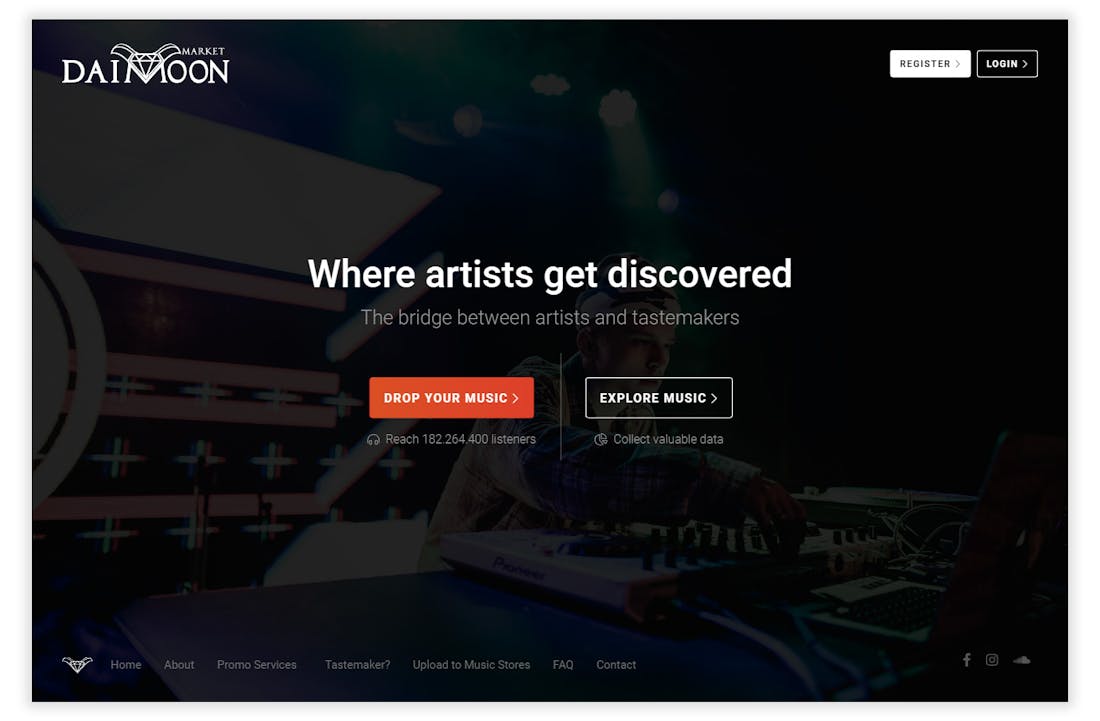This screenshot has width=1100, height=721.
Task: Visit the Tastemaker? footer link
Action: (358, 665)
